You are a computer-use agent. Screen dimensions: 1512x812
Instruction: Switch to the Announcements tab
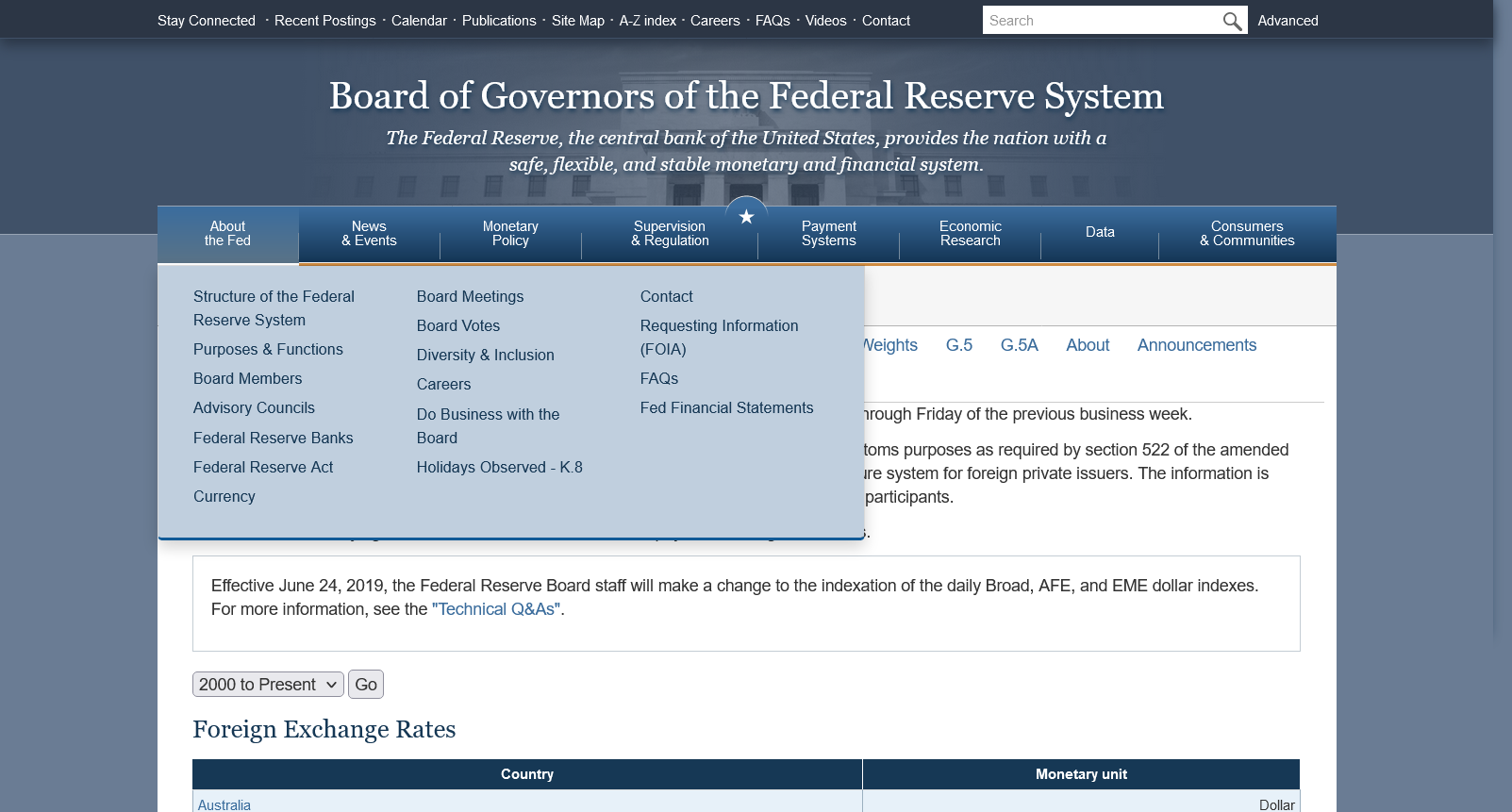click(x=1196, y=346)
